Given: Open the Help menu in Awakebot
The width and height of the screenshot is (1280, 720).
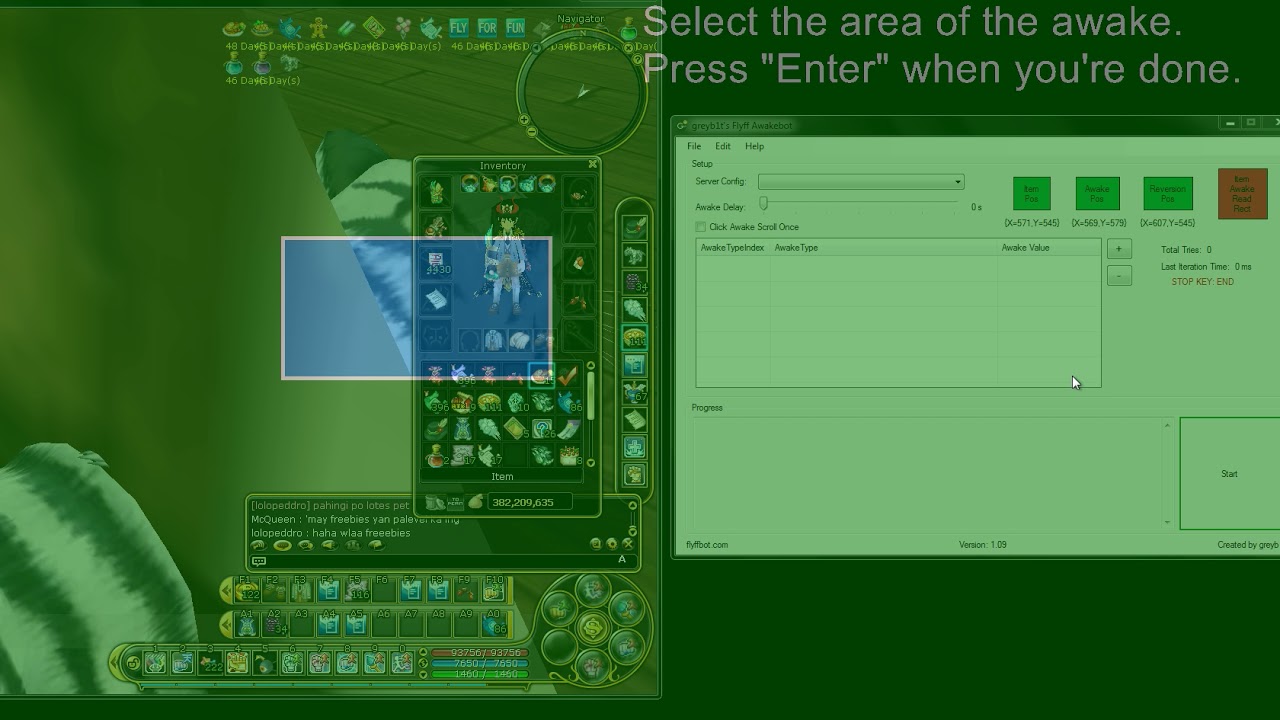Looking at the screenshot, I should click(754, 146).
